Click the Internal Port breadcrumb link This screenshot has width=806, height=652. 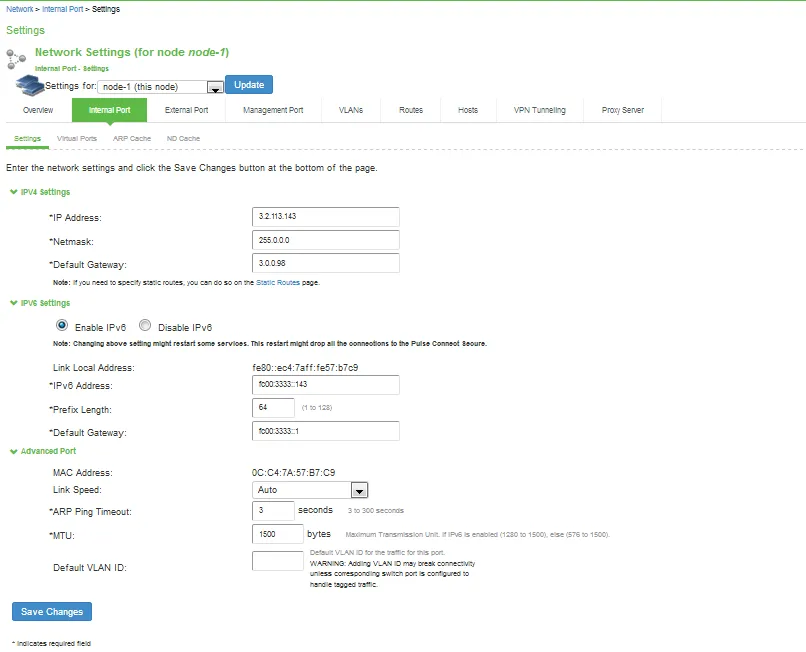pyautogui.click(x=63, y=9)
